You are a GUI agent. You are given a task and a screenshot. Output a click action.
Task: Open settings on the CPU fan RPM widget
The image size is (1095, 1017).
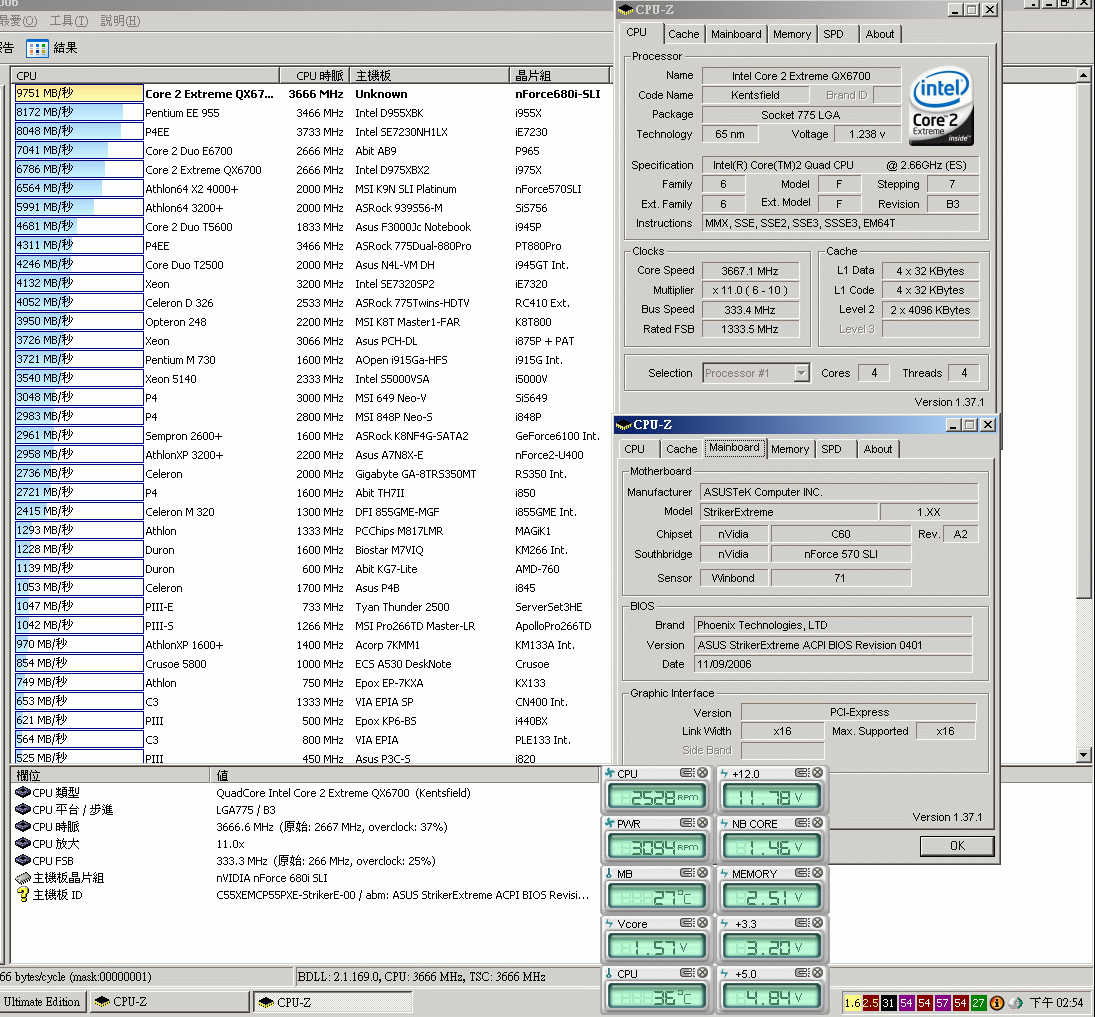point(686,773)
